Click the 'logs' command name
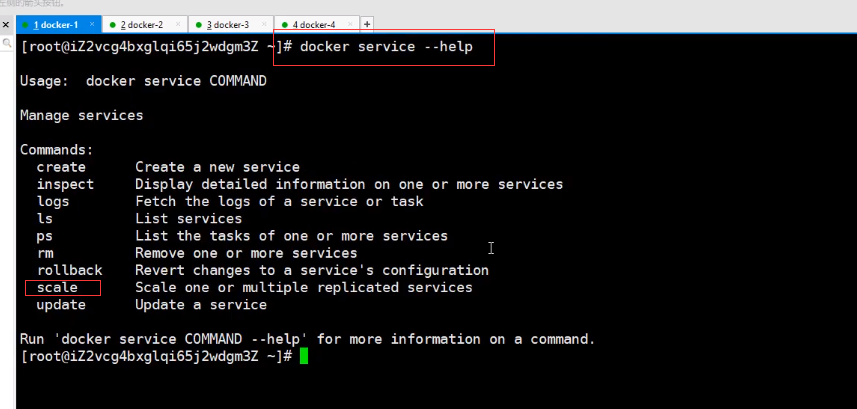This screenshot has height=409, width=857. point(53,201)
